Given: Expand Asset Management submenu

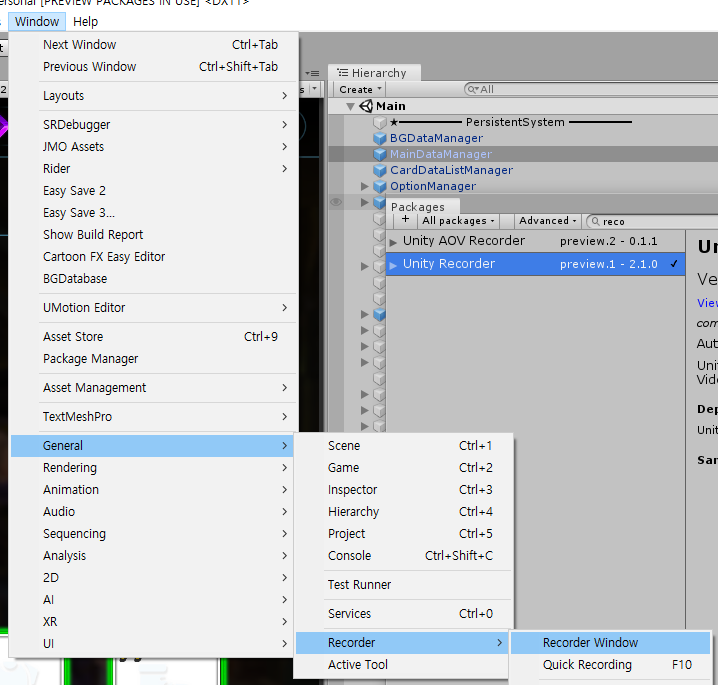Looking at the screenshot, I should [x=153, y=388].
